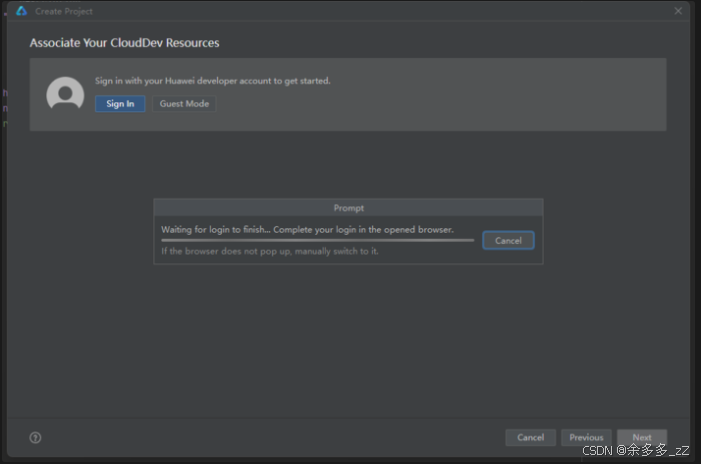Close the Create Project dialog
Screen dimensions: 701x464
coord(678,11)
